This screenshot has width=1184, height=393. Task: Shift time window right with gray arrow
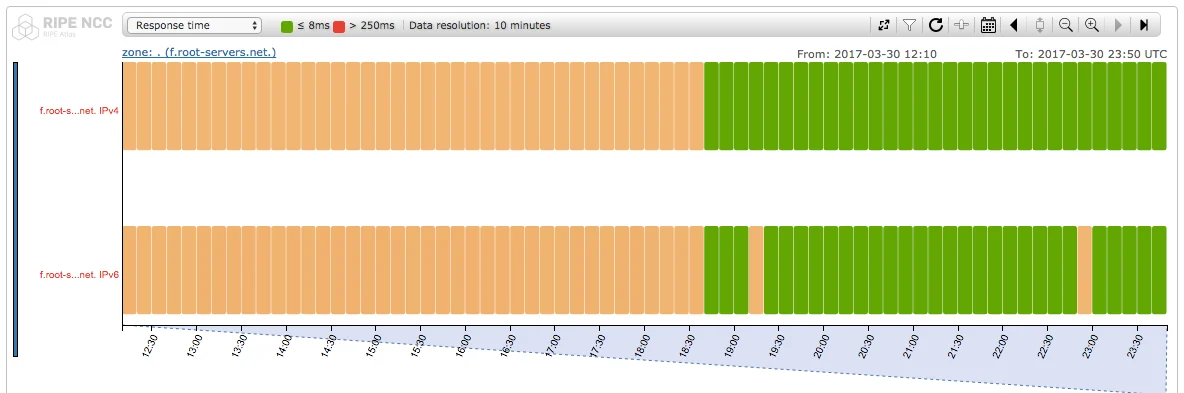[x=1118, y=25]
